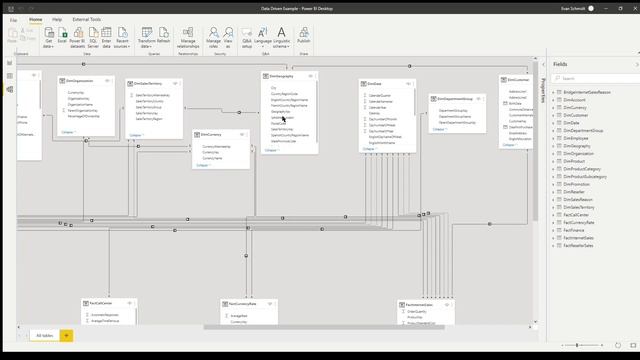Expand BridgeInternetSalesReason in Fields

(x=553, y=92)
